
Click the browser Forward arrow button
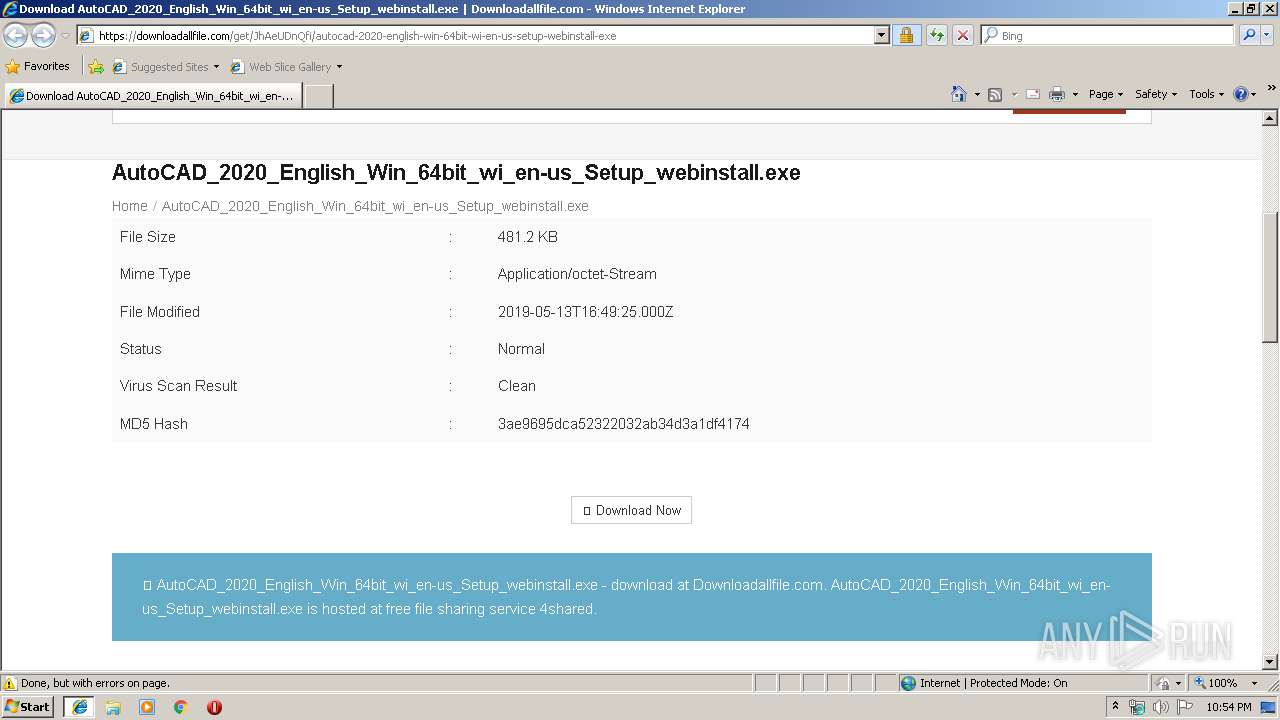[43, 36]
